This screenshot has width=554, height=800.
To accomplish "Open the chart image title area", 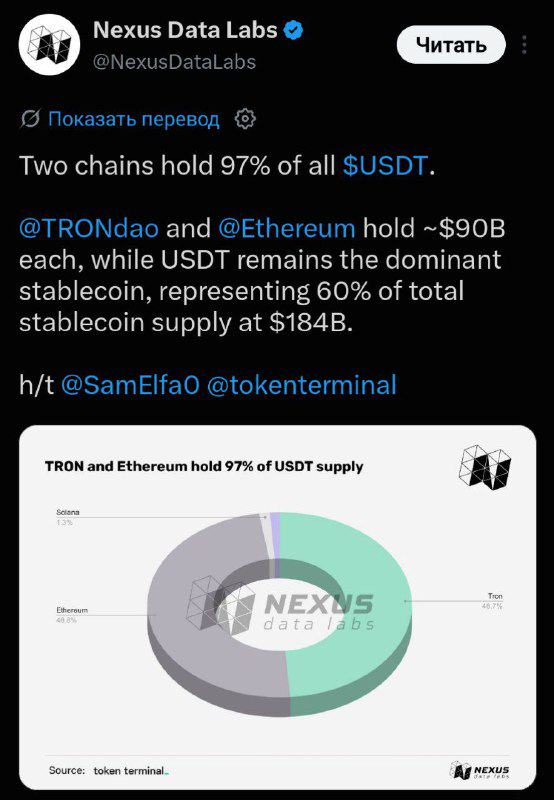I will click(204, 466).
